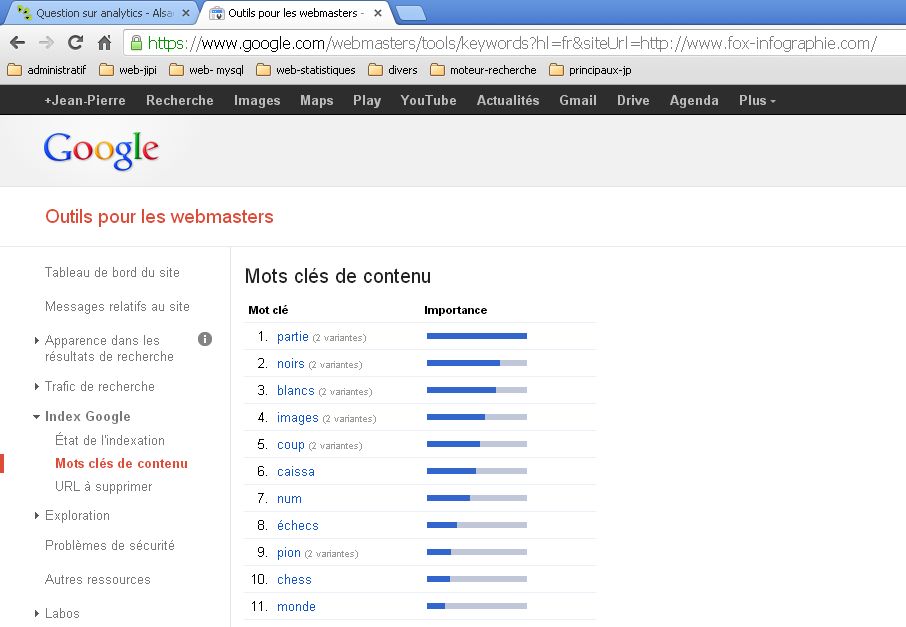The width and height of the screenshot is (906, 627).
Task: Open the principaux-jp bookmark folder
Action: tap(590, 70)
